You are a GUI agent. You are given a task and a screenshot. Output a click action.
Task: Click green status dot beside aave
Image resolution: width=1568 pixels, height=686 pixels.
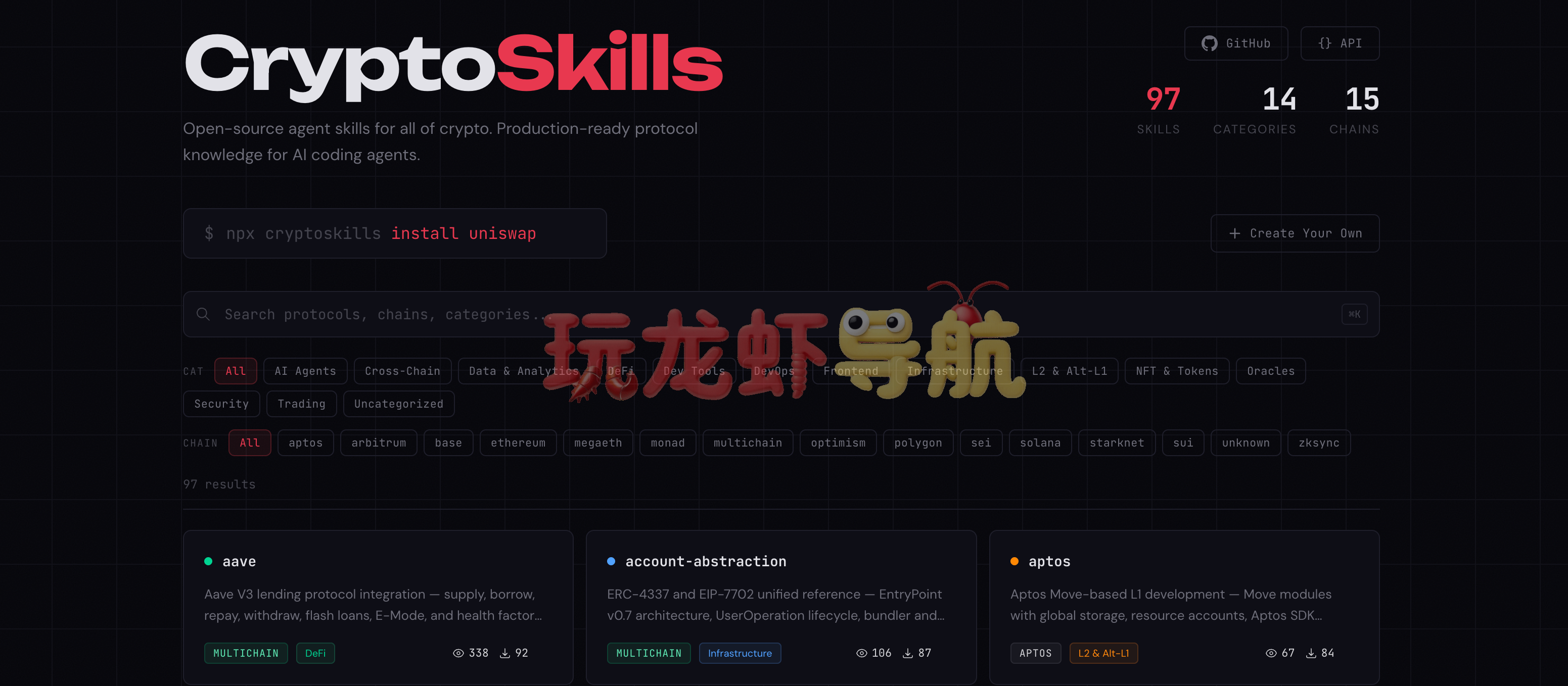pos(208,561)
